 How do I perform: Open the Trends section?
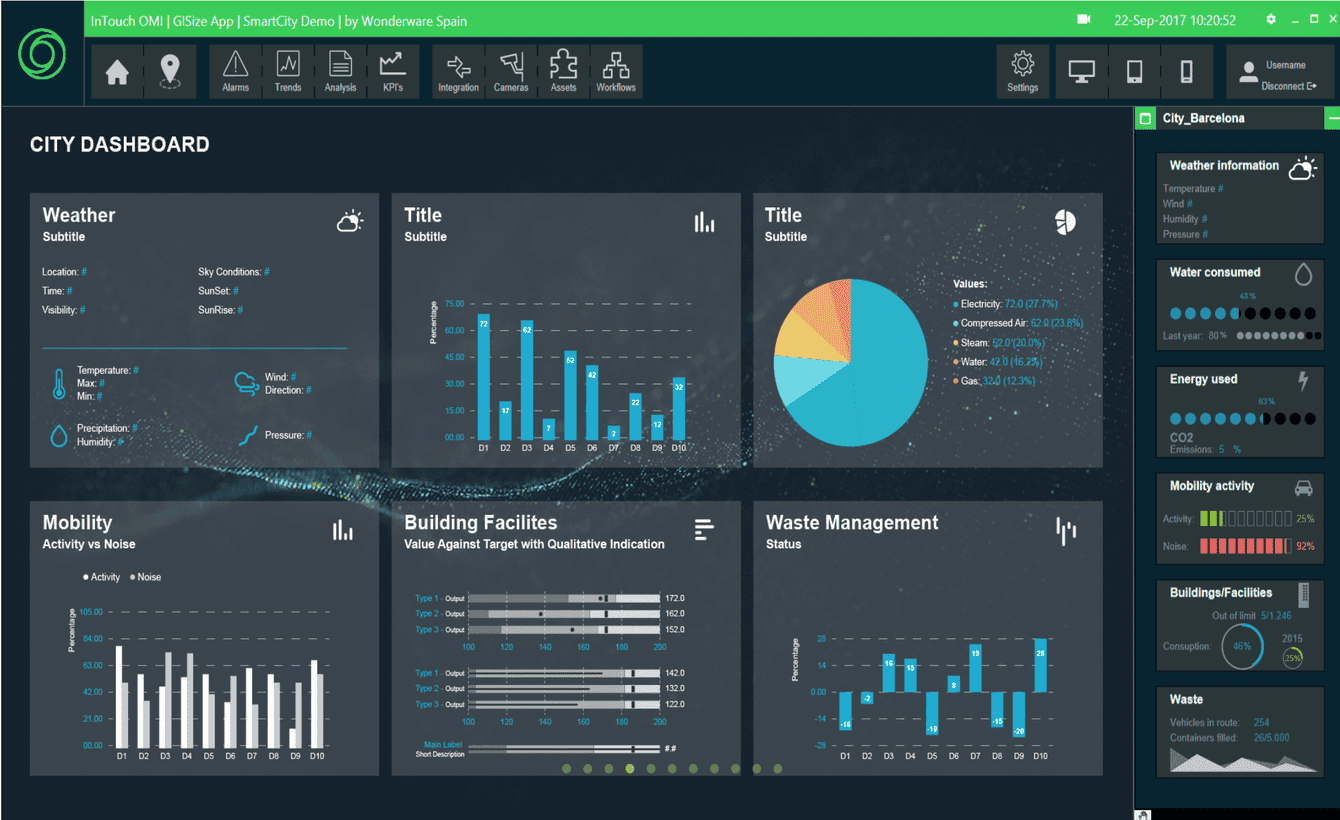(x=288, y=72)
